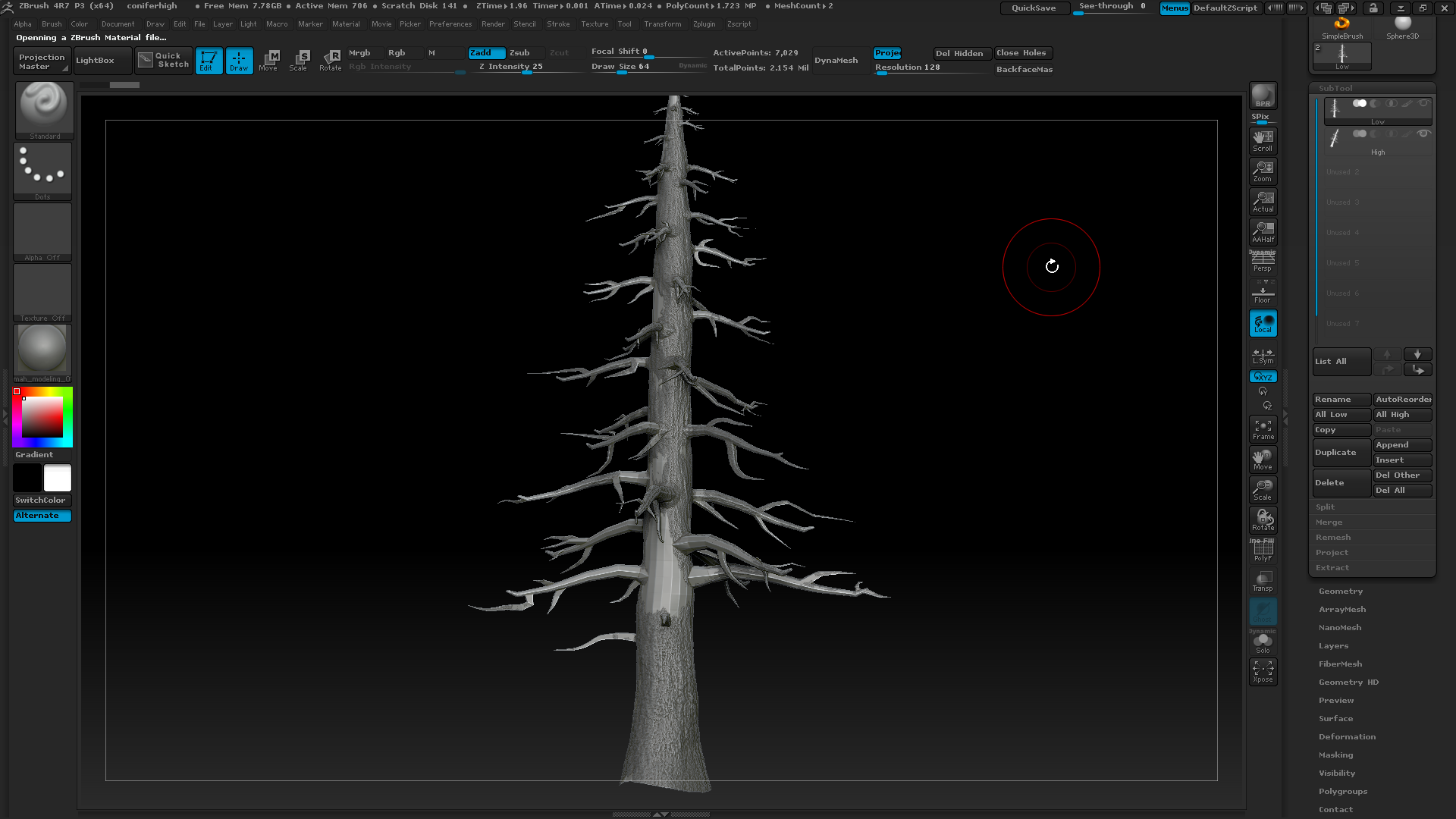Screen dimensions: 1456x819
Task: Open the Brush menu
Action: click(52, 24)
